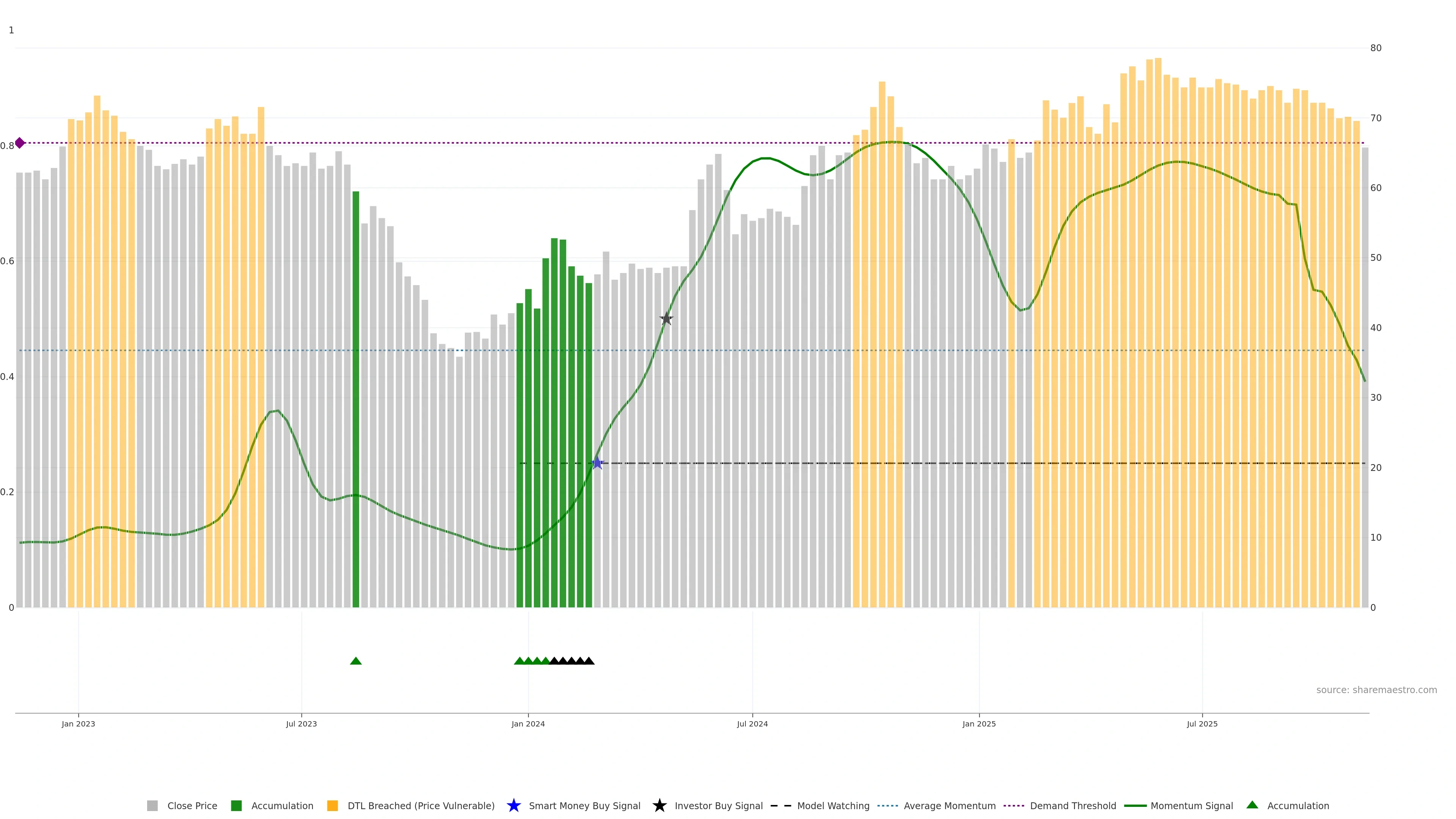Click the Jan 2023 axis label
The image size is (1456, 819).
pyautogui.click(x=78, y=723)
